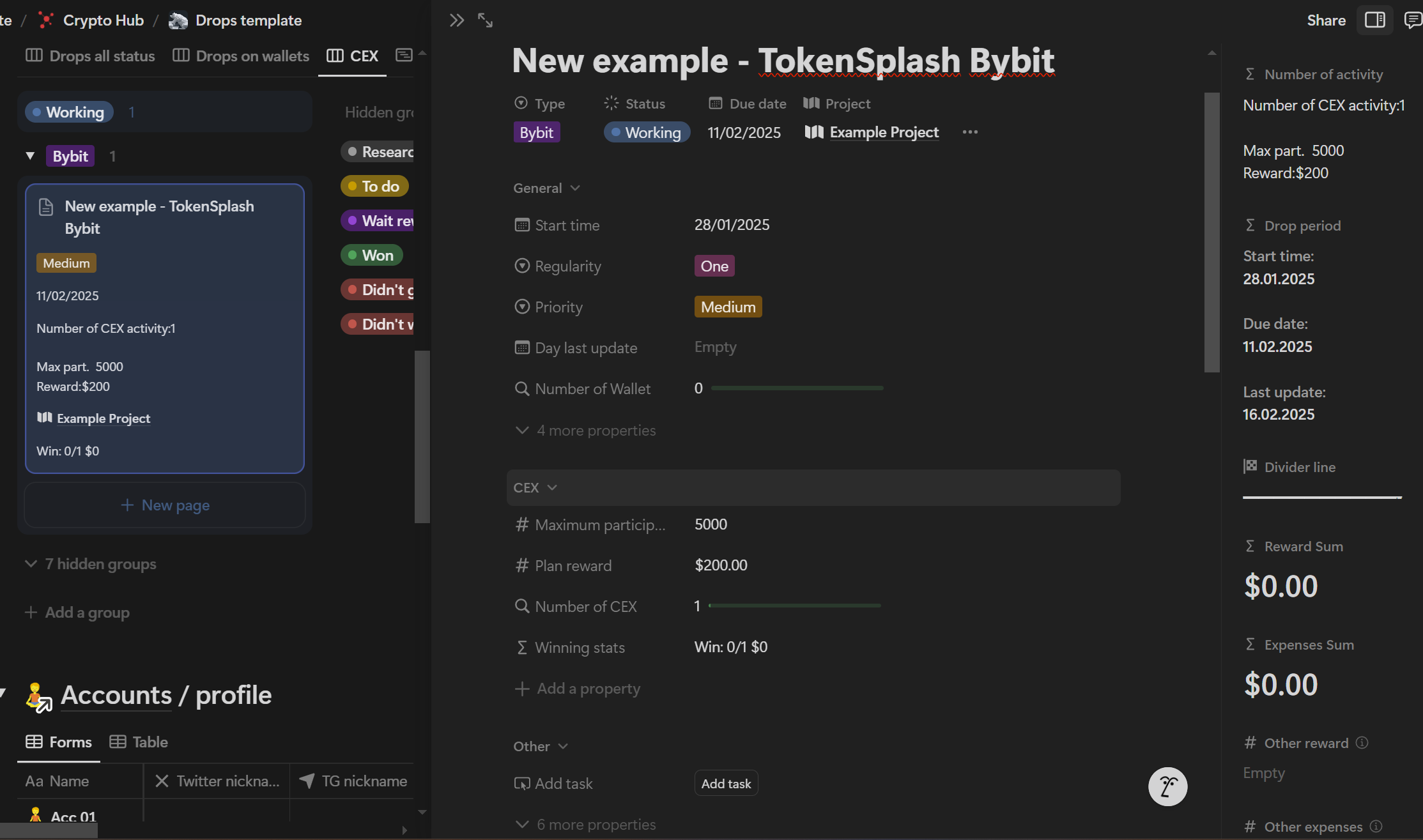Open the TokenSplash Bybit card

coord(165,328)
